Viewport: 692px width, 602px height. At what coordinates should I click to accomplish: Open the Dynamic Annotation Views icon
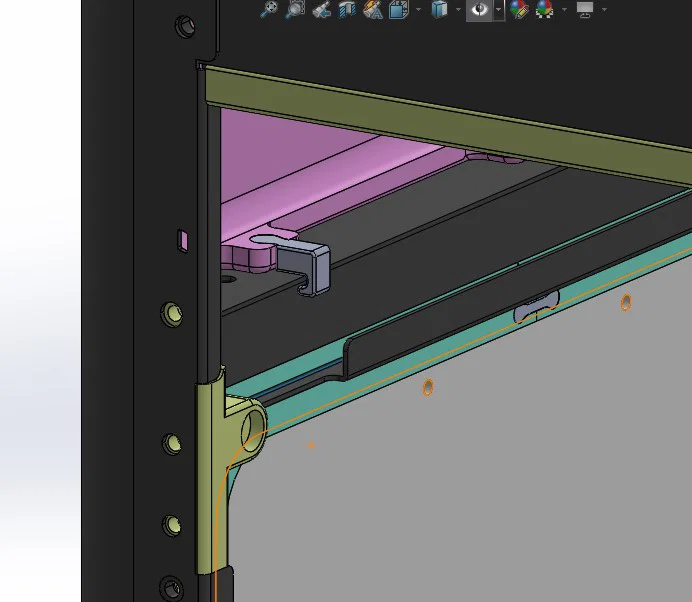pyautogui.click(x=373, y=9)
